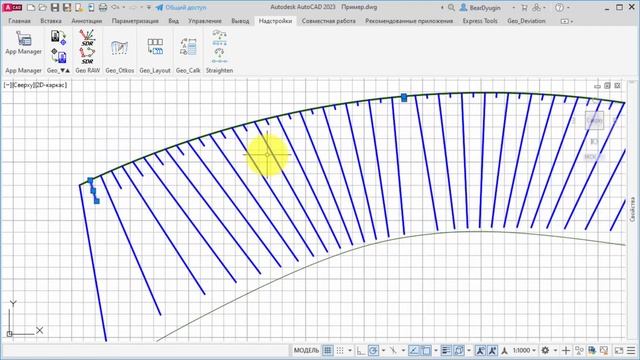The image size is (640, 360).
Task: Click the viewport restore button
Action: coord(607,86)
